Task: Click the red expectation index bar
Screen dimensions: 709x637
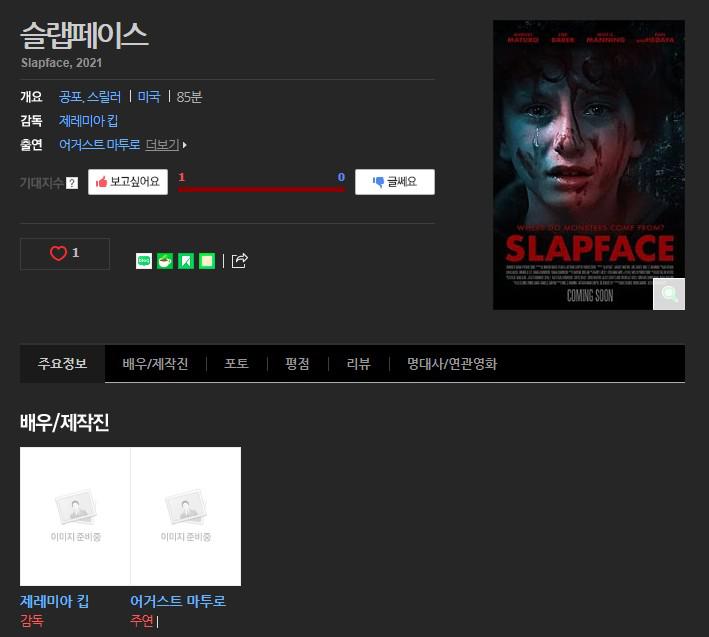Action: click(261, 189)
